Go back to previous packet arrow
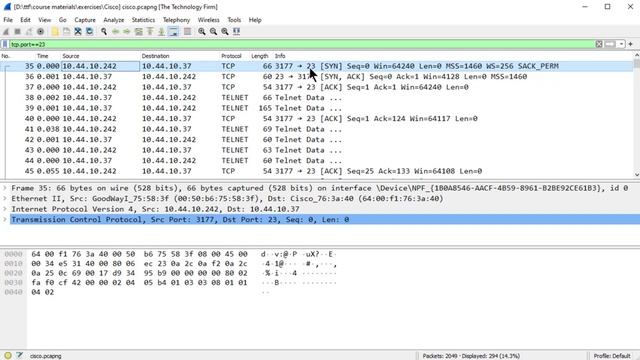 [x=116, y=31]
